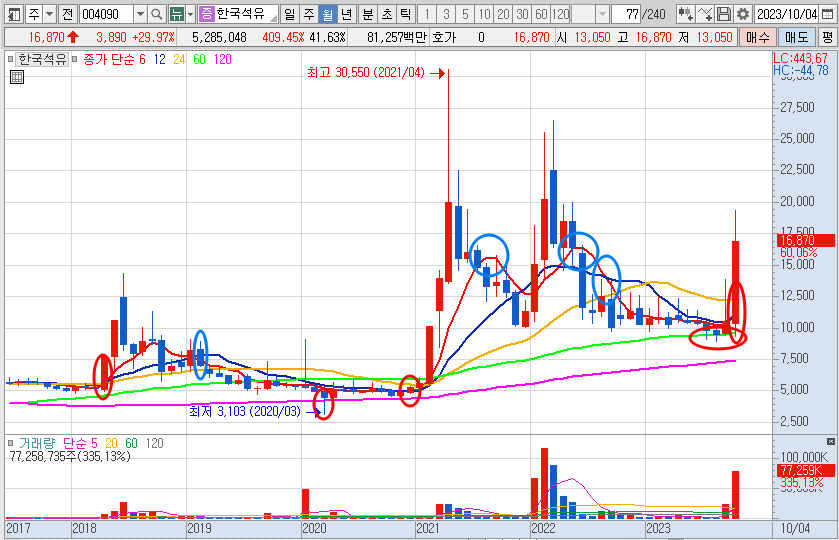Click the 호가 label
This screenshot has height=540, width=839.
[x=444, y=37]
